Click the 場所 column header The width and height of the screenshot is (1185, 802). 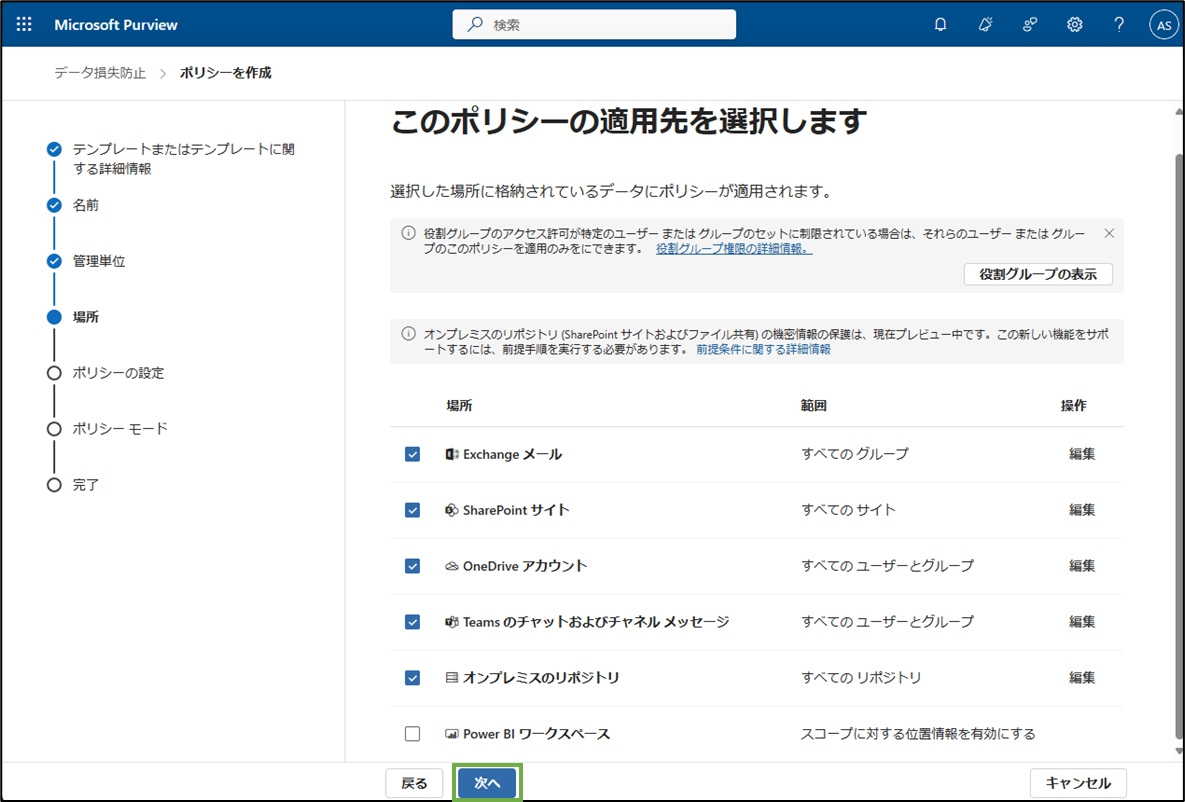tap(459, 406)
